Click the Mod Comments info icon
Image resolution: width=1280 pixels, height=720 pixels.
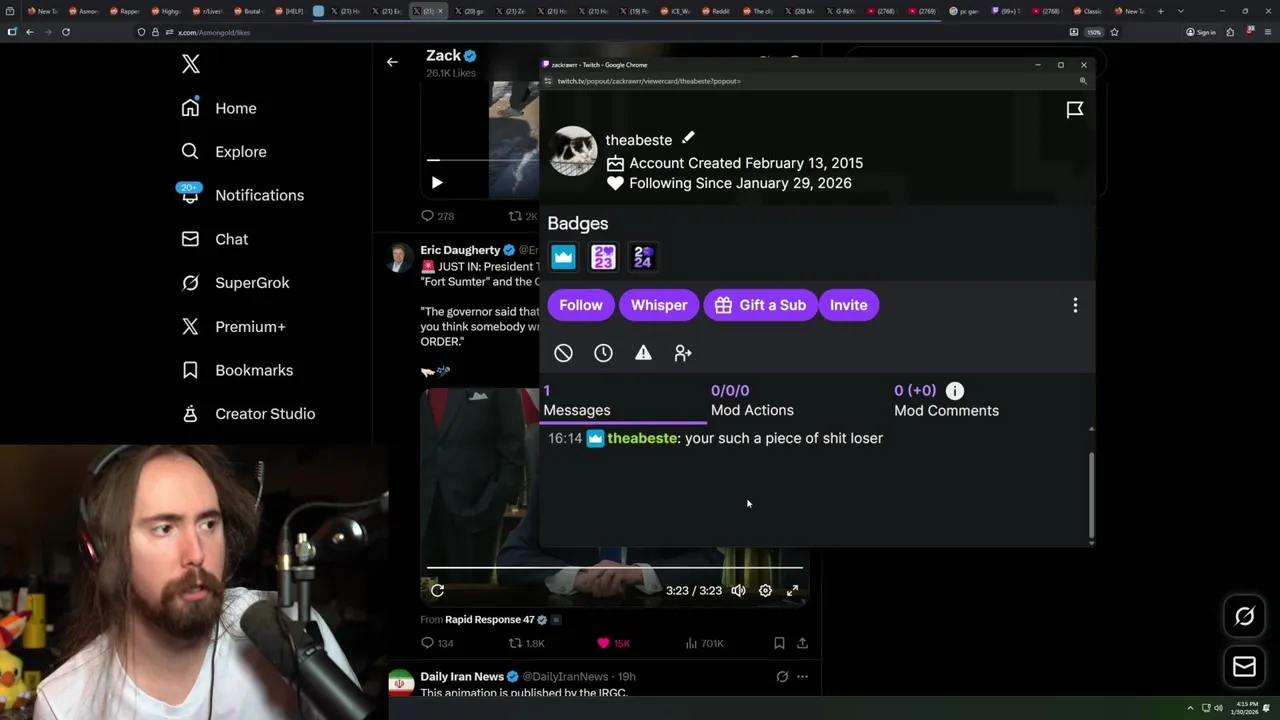tap(955, 391)
